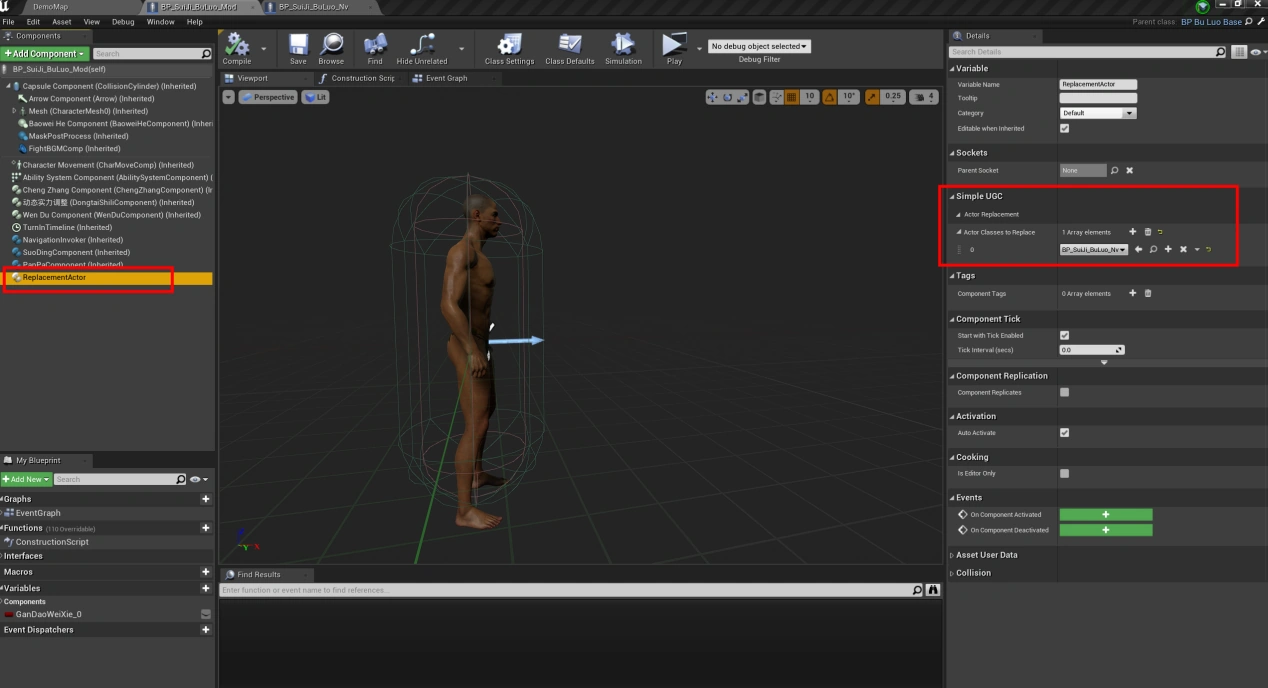This screenshot has width=1268, height=688.
Task: Click the Simulation toolbar icon
Action: coord(623,46)
